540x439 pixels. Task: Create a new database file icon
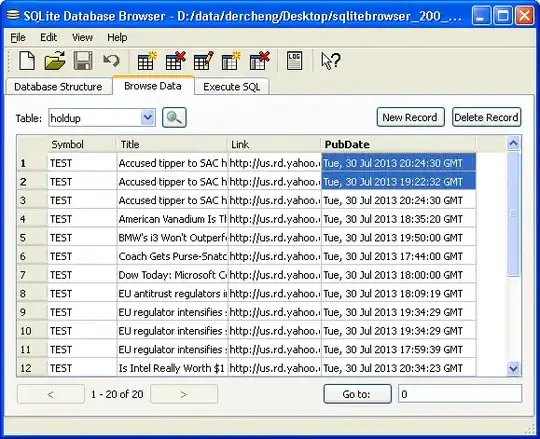pos(27,61)
